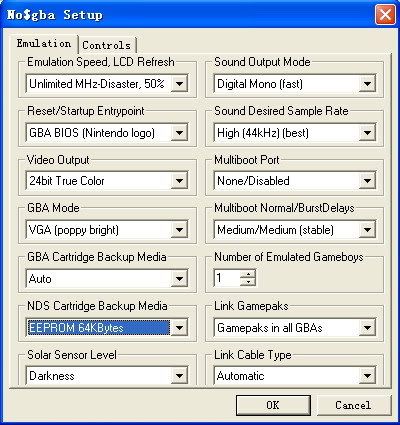Expand the Reset/Startup Entrypoint dropdown arrow
Viewport: 400px width, 425px height.
click(179, 133)
